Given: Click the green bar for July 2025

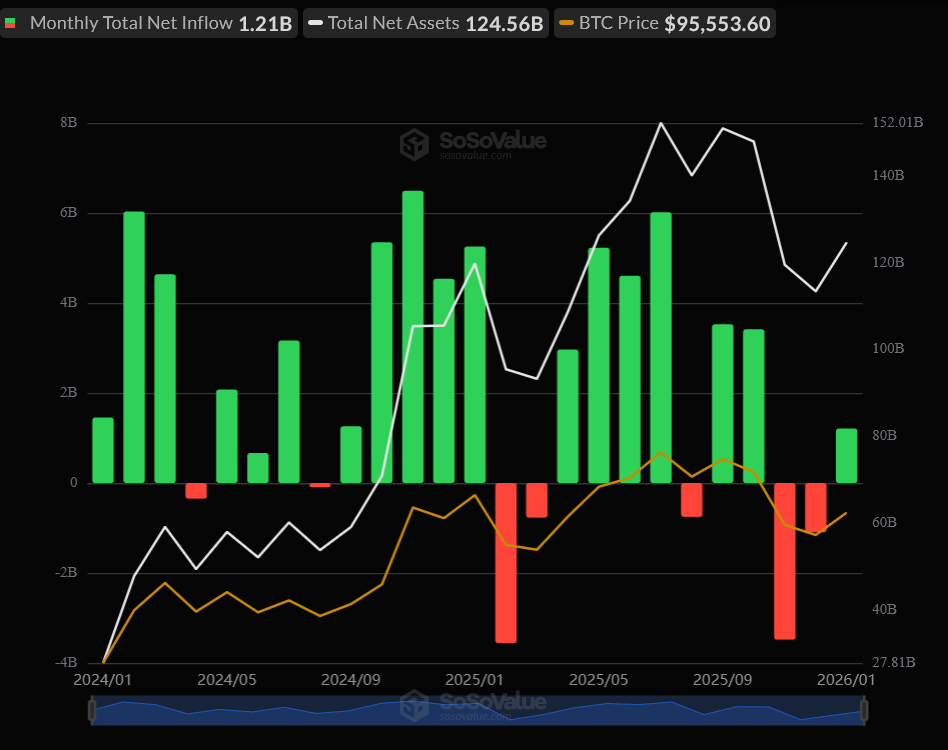Looking at the screenshot, I should tap(661, 347).
